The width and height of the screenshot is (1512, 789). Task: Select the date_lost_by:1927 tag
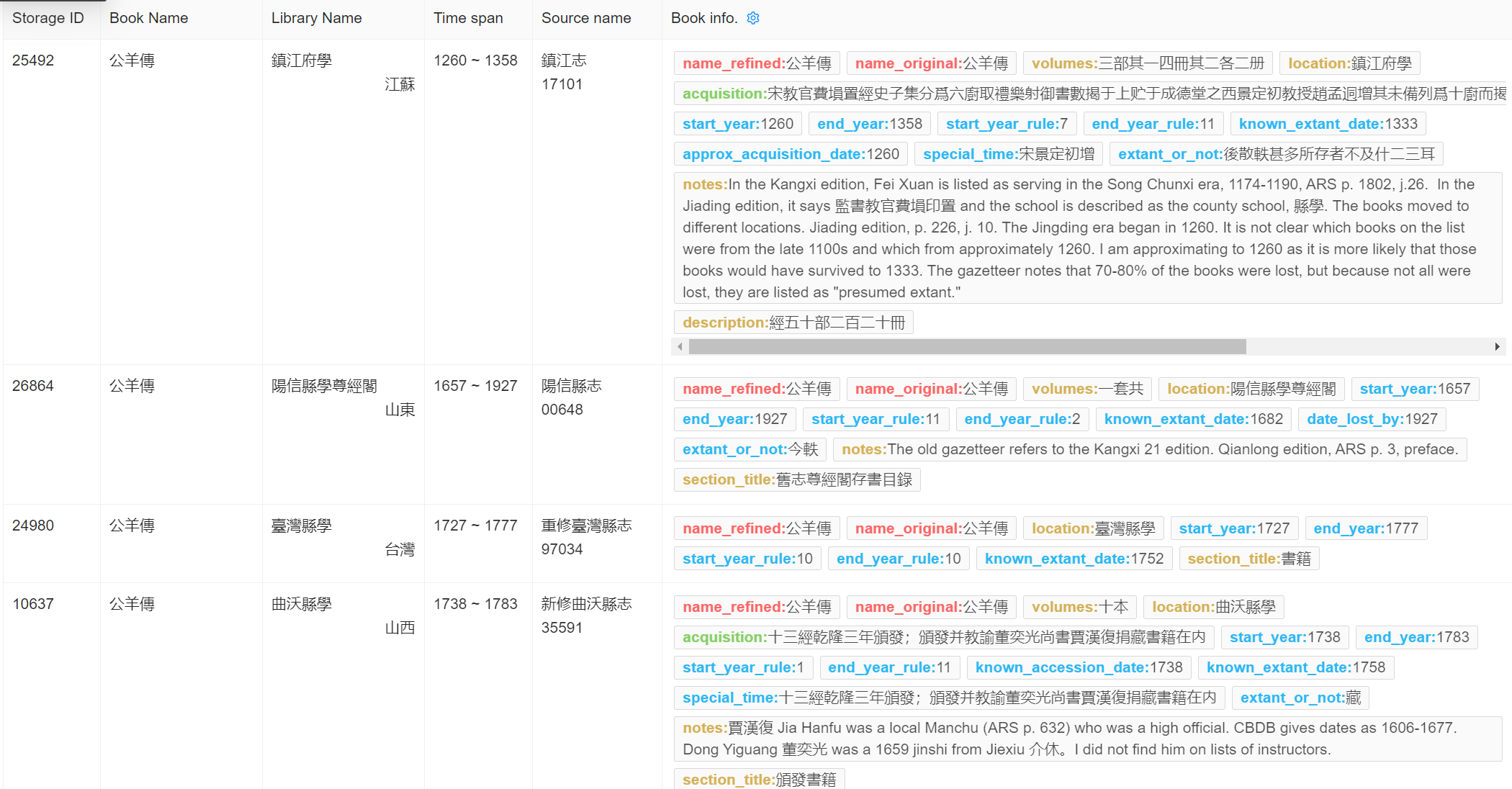click(x=1372, y=419)
